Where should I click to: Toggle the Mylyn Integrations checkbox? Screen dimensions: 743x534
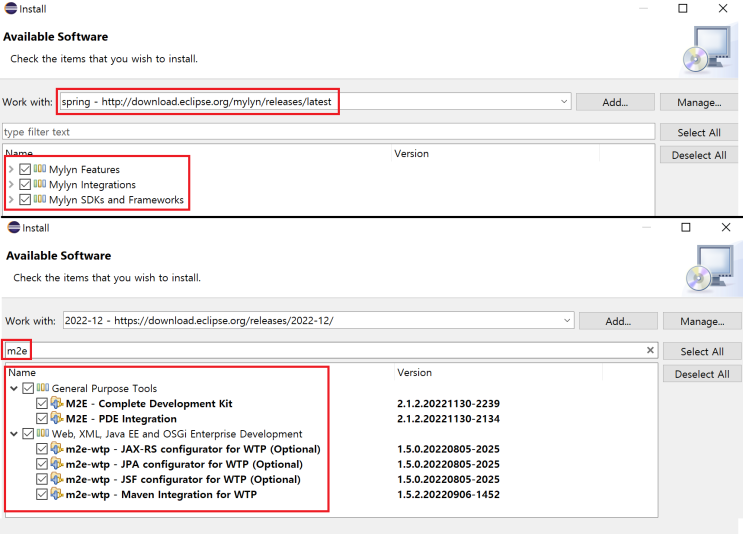click(25, 184)
